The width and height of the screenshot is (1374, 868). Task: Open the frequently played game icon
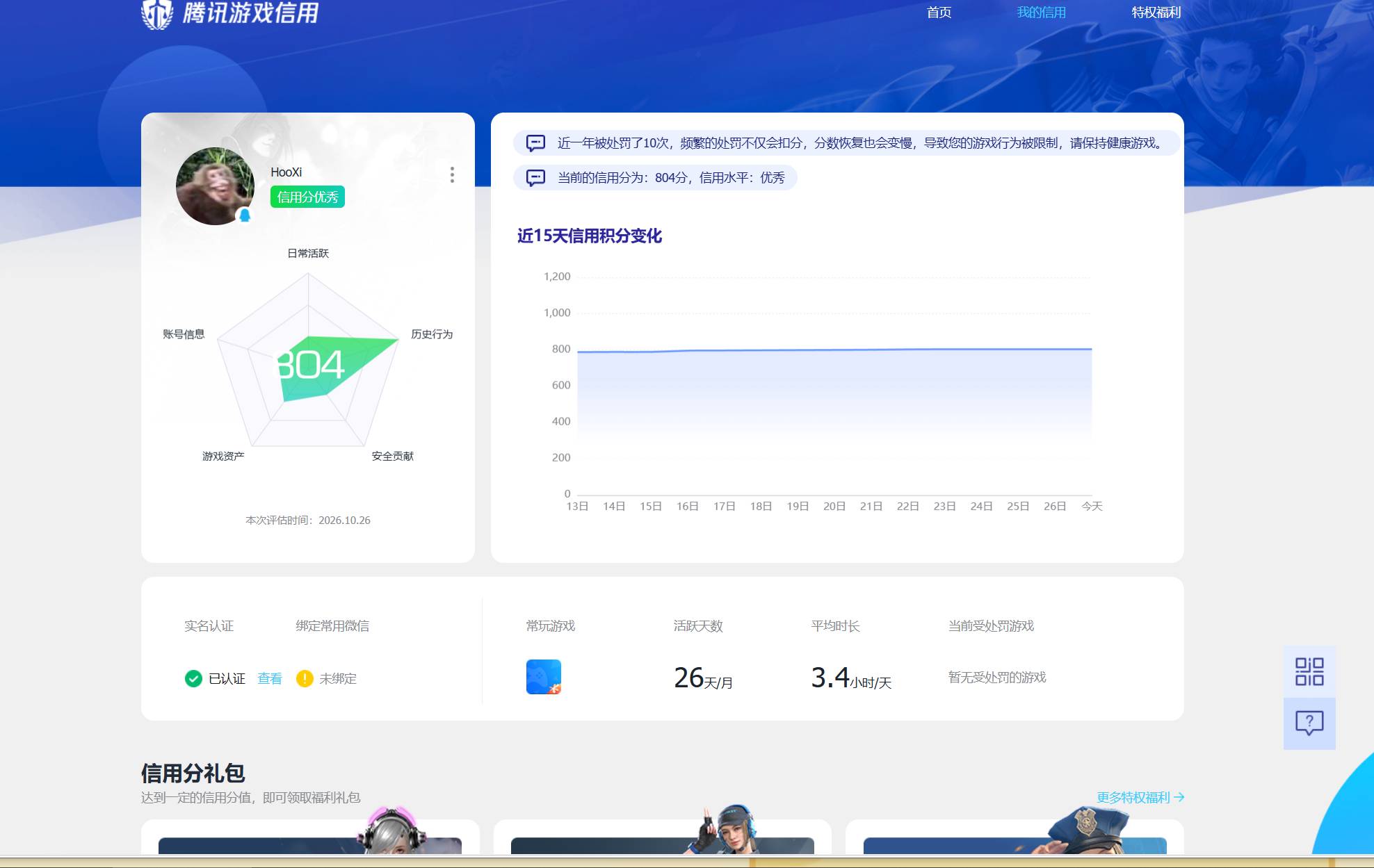click(544, 677)
